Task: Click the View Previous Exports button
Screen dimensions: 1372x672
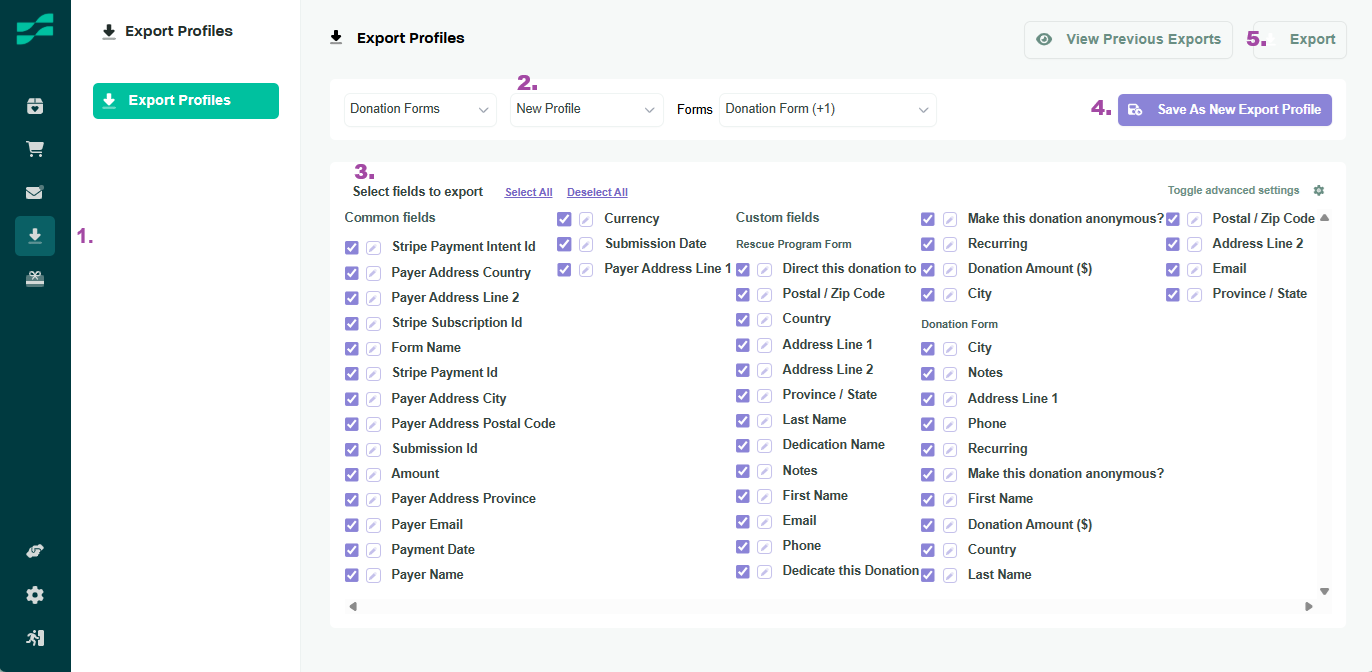Action: (1130, 40)
